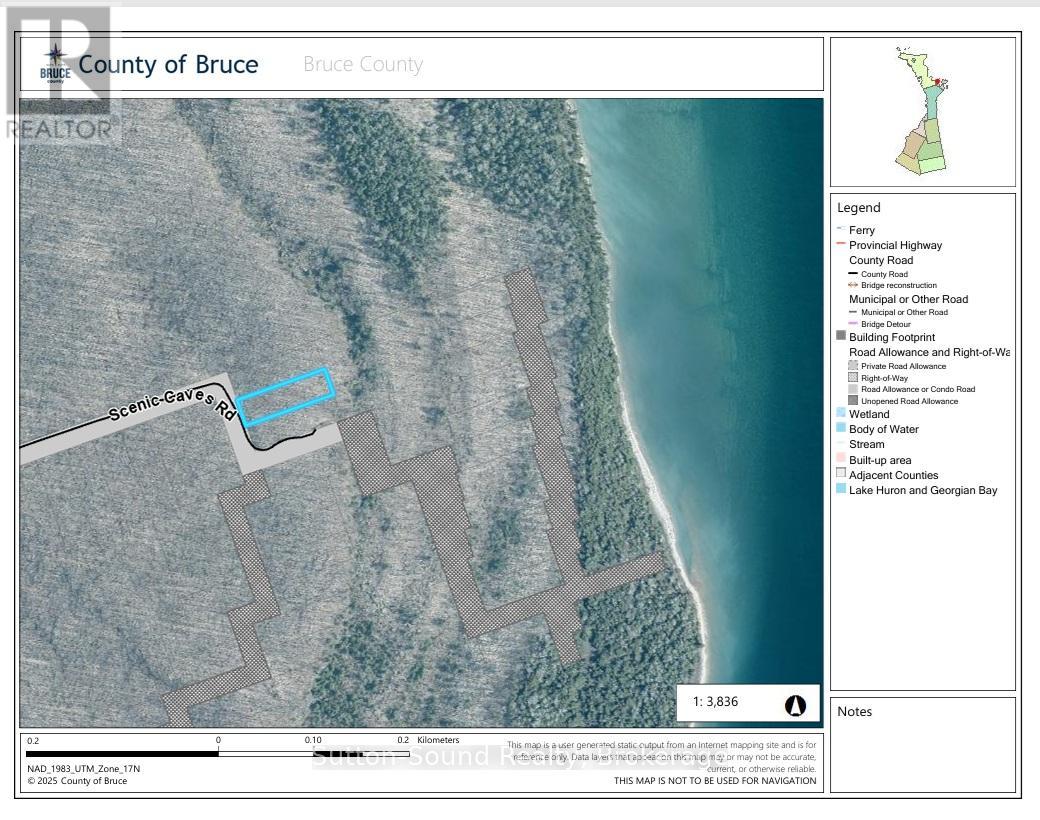Image resolution: width=1040 pixels, height=820 pixels.
Task: Click the County of Bruce title
Action: click(x=168, y=65)
